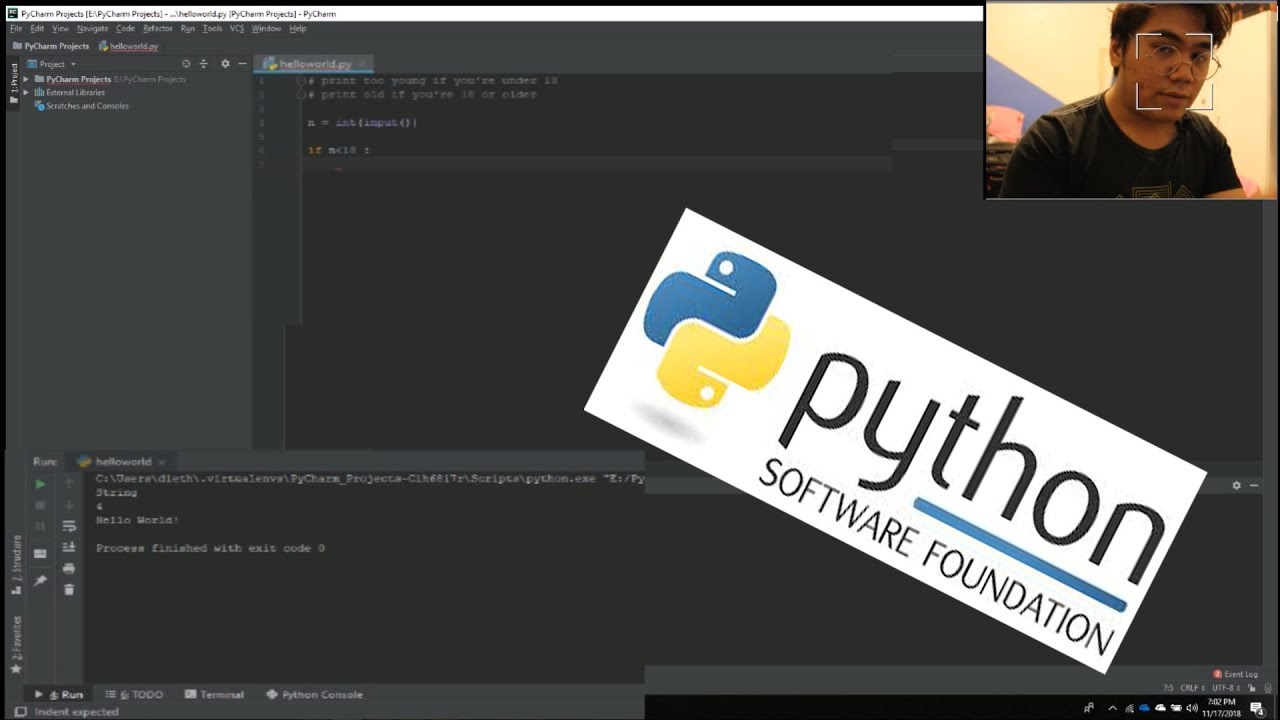Open the Event Log
Viewport: 1280px width, 720px height.
(x=1236, y=674)
